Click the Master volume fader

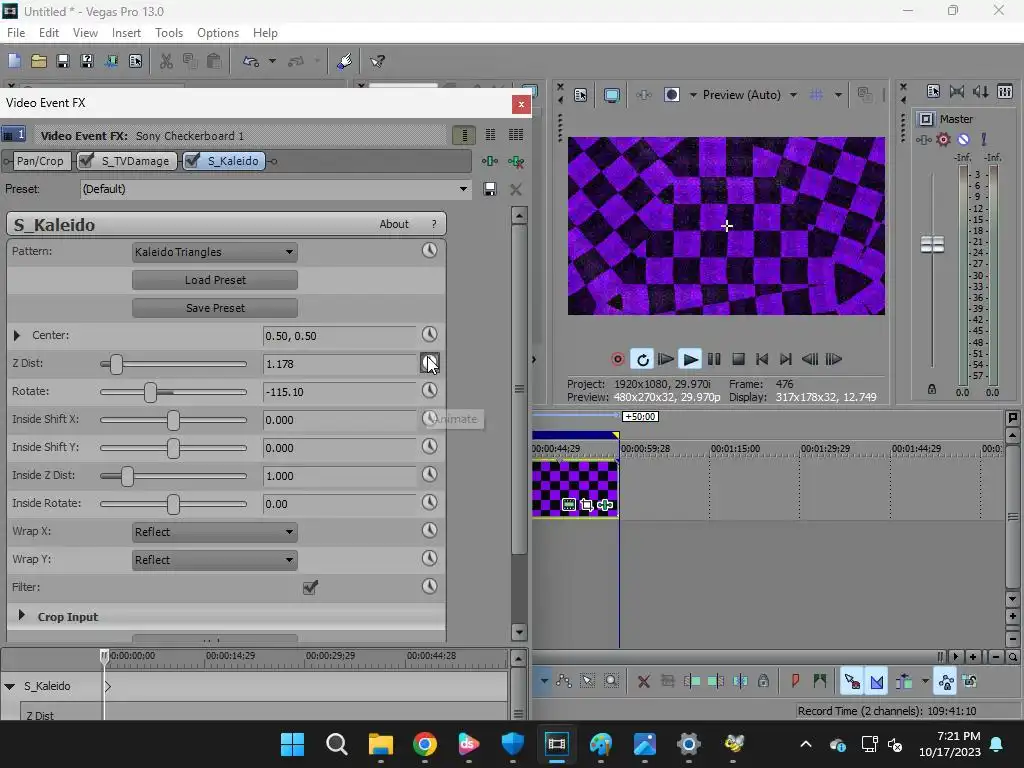click(x=932, y=245)
